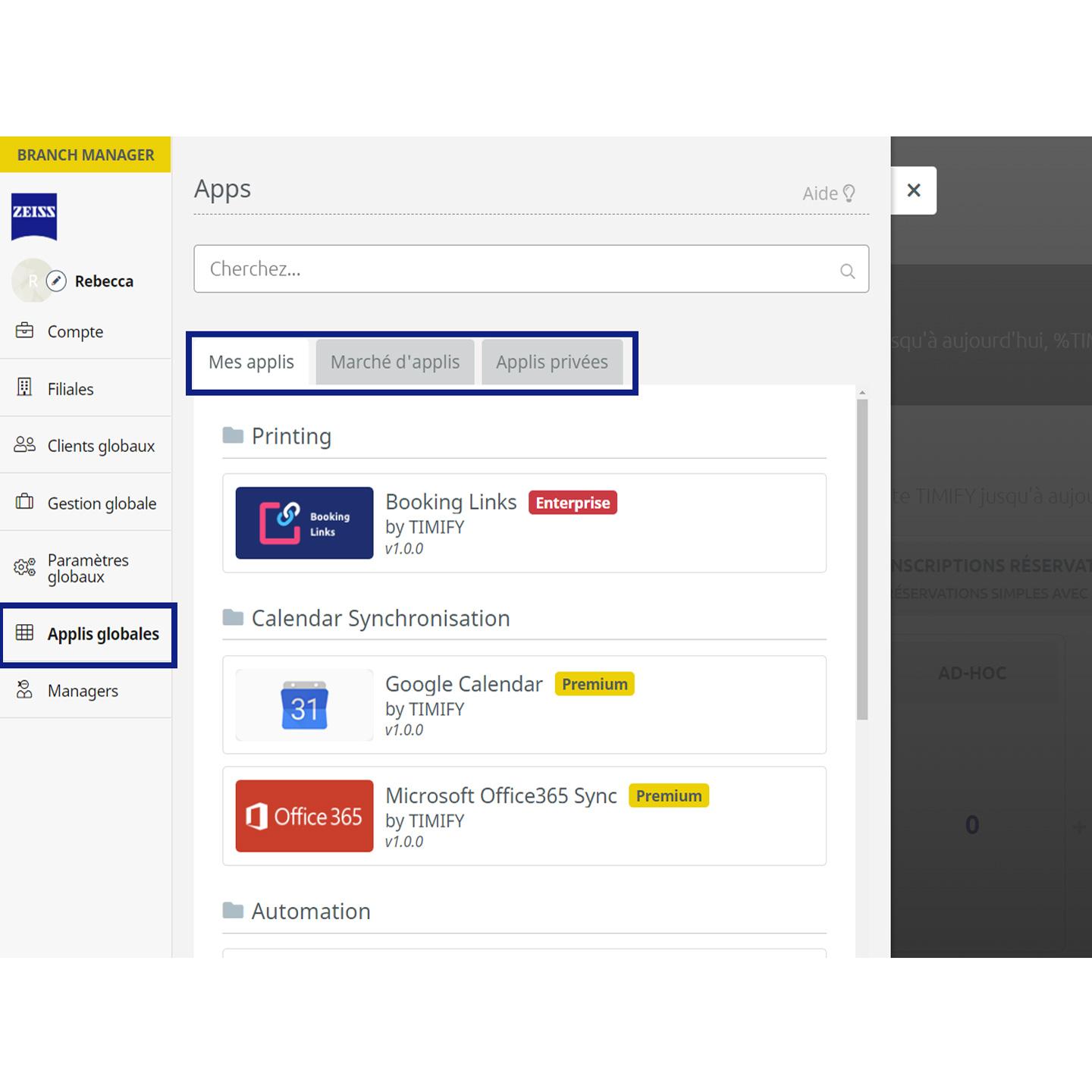Open Filiales in the sidebar
This screenshot has width=1092, height=1092.
coord(86,388)
